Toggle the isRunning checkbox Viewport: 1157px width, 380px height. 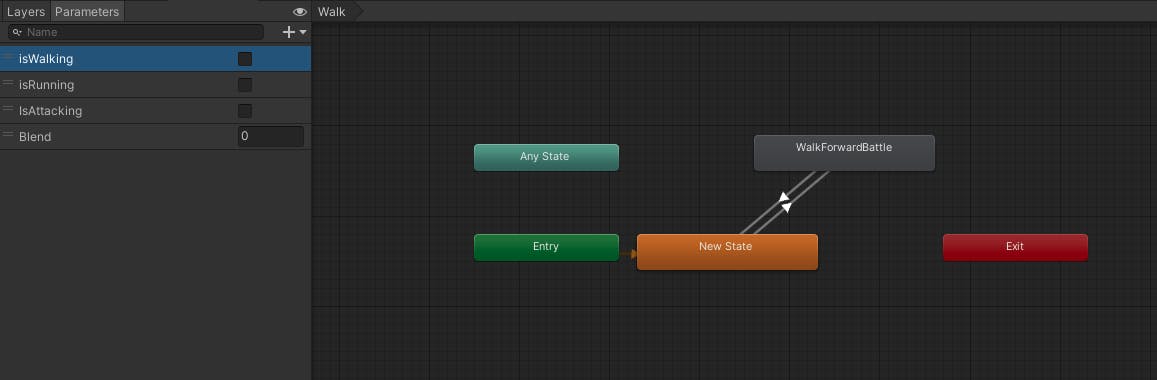tap(245, 85)
